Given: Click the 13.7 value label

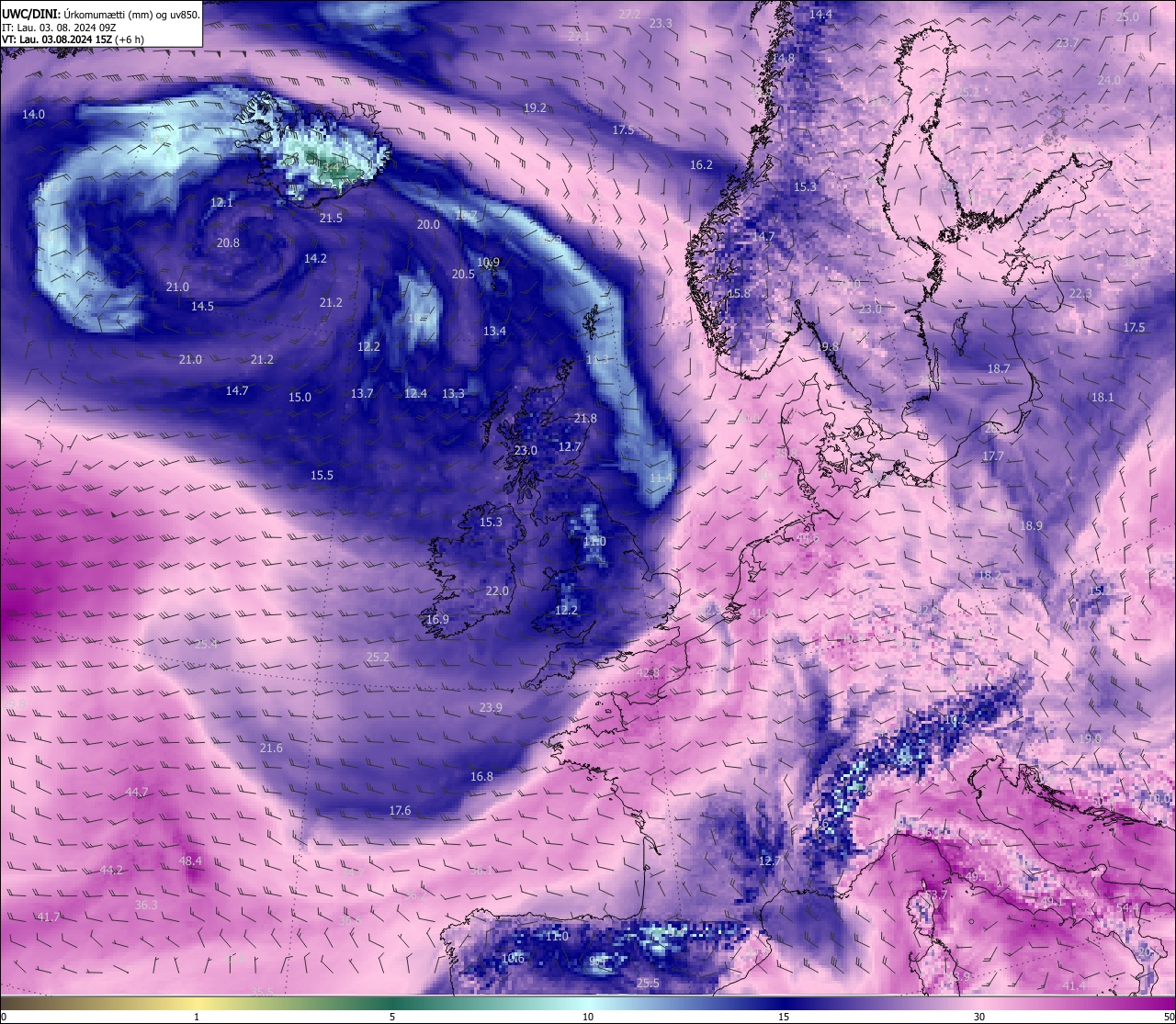Looking at the screenshot, I should [x=362, y=393].
